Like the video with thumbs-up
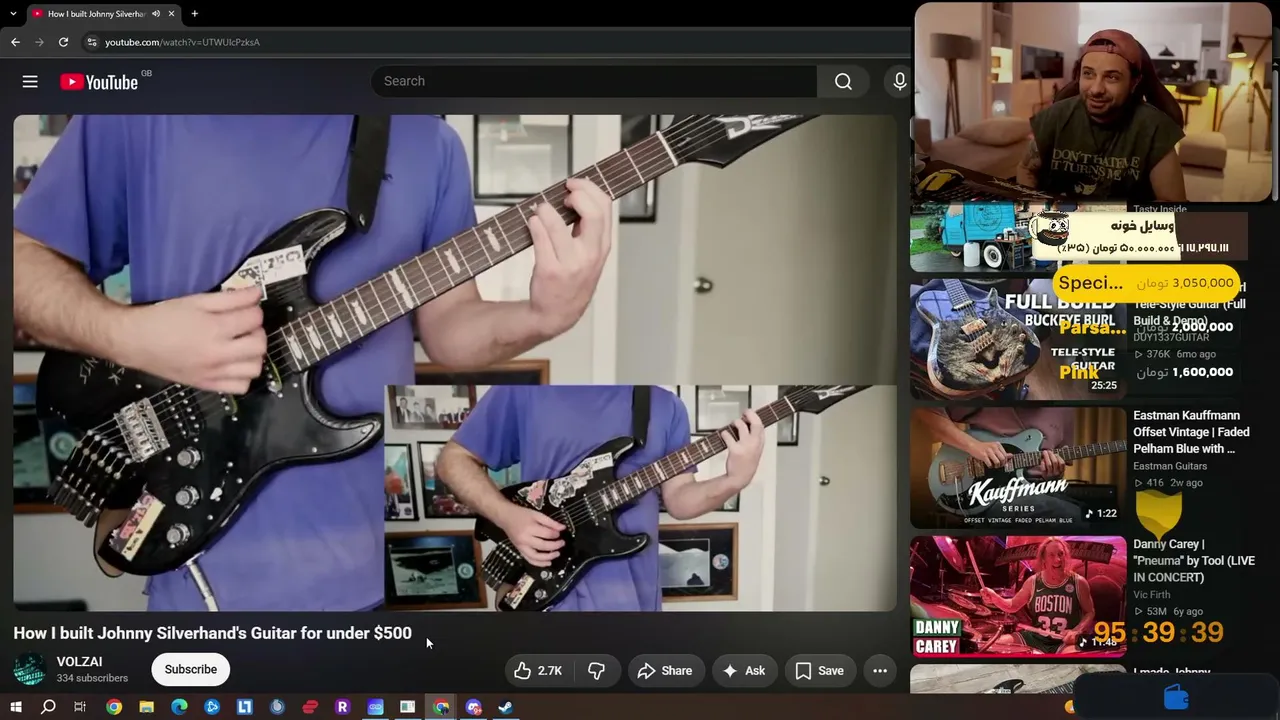The width and height of the screenshot is (1280, 720). (537, 671)
